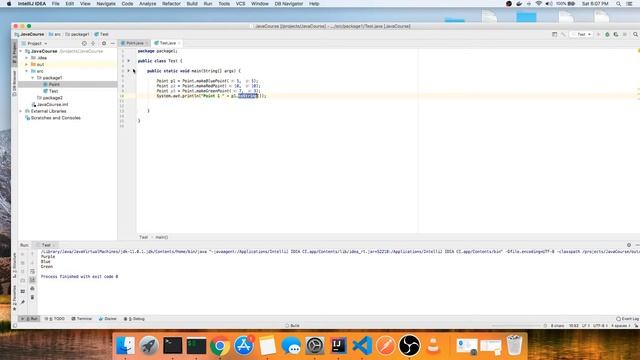Screen dimensions: 640x360
Task: Open the Event Log
Action: click(627, 319)
